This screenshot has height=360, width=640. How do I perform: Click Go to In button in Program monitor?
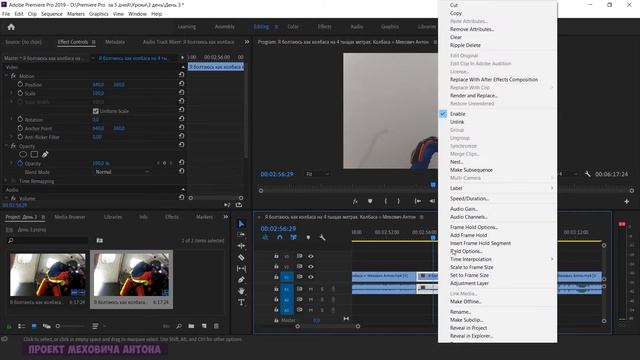418,201
